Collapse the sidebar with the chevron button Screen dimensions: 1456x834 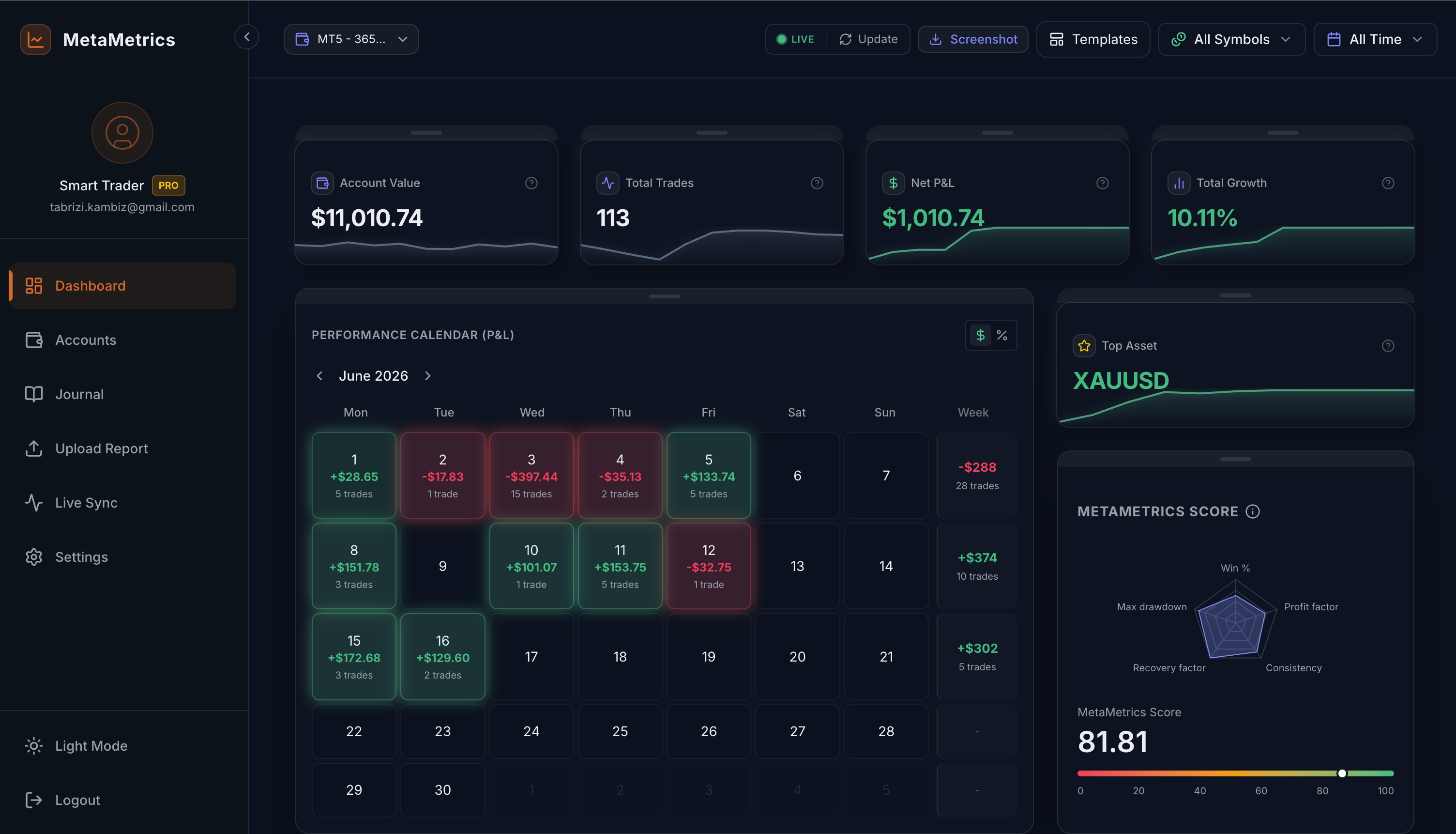click(247, 37)
